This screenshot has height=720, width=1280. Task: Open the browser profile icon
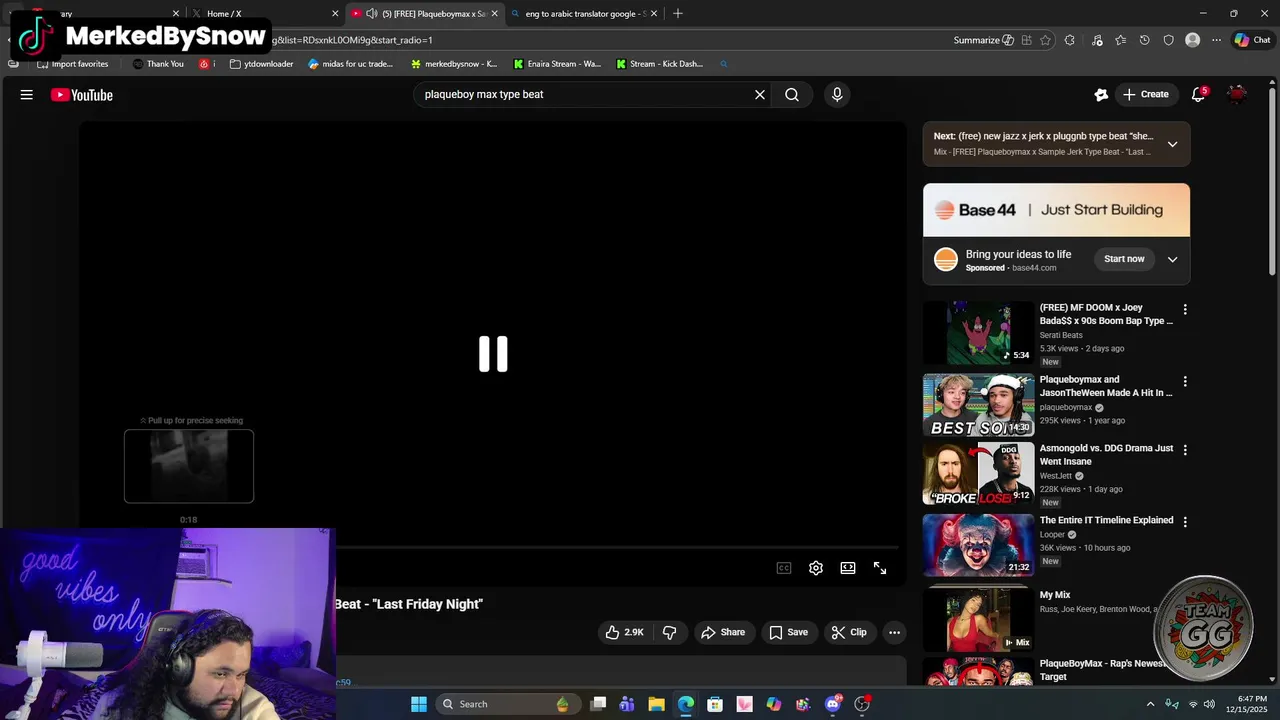[x=1192, y=40]
